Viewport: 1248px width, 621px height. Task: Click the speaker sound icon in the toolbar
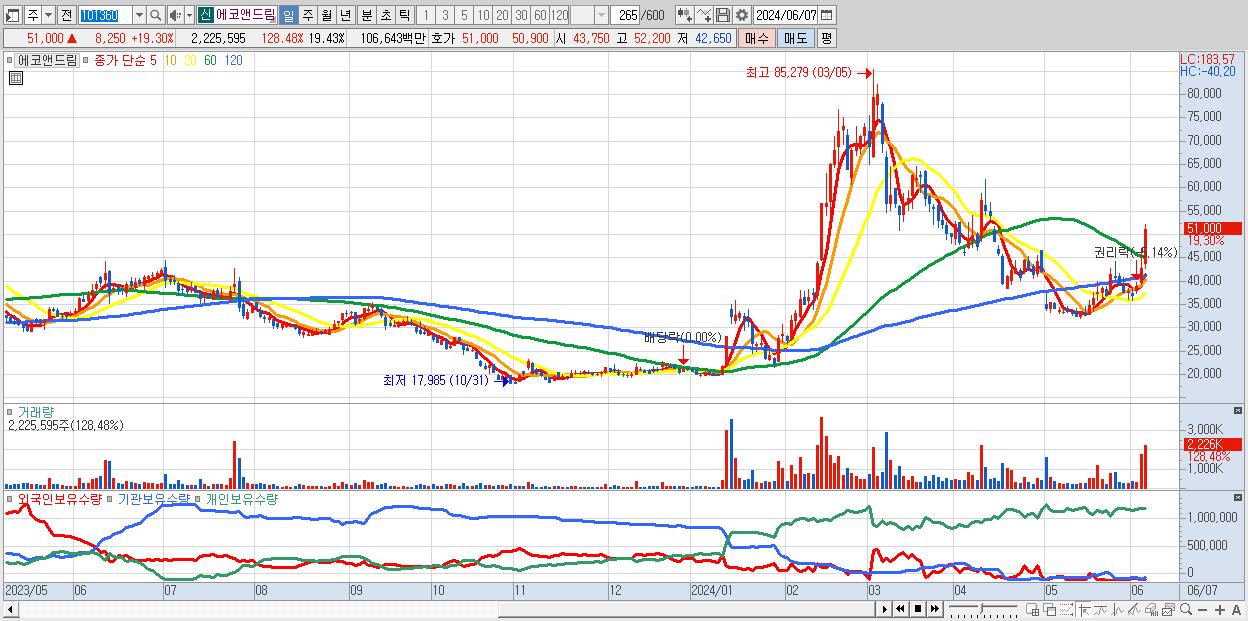point(175,15)
